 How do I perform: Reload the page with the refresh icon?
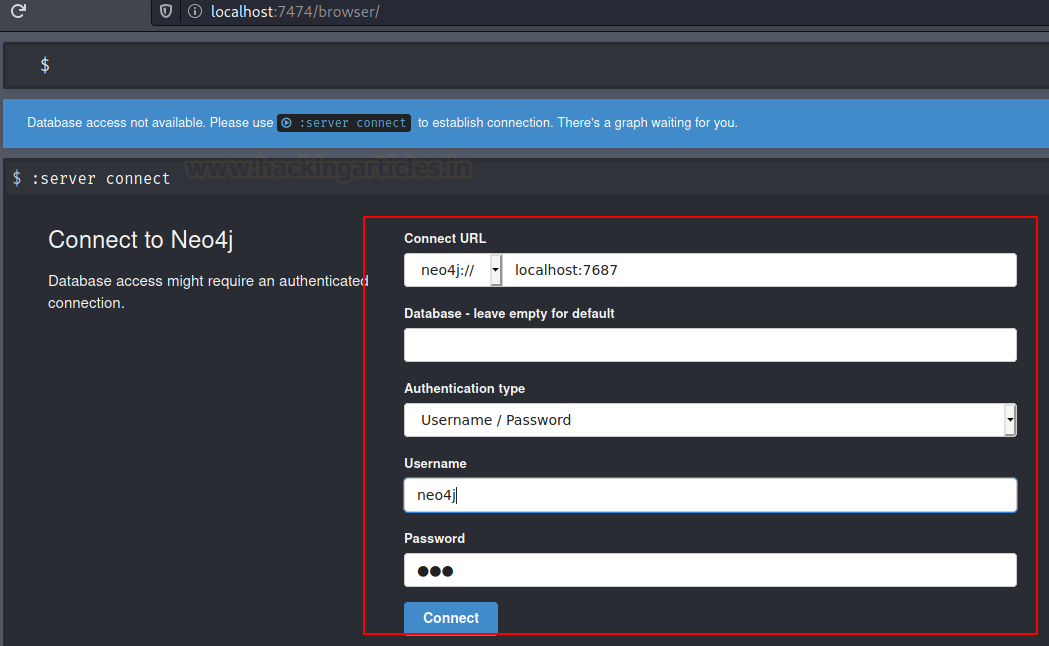[18, 11]
